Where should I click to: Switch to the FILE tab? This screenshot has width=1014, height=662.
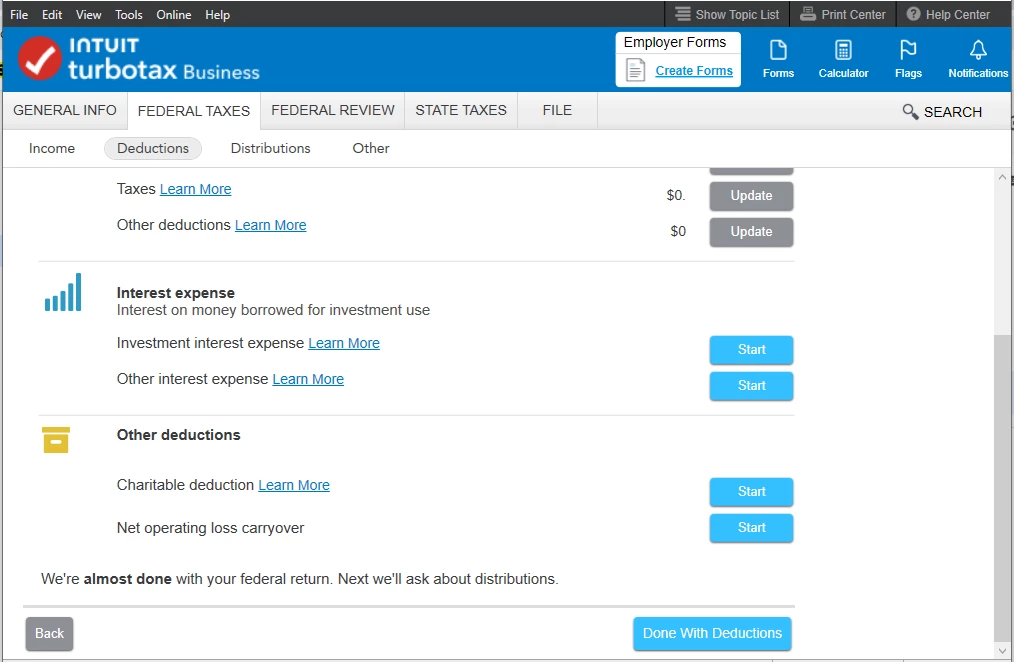click(557, 111)
